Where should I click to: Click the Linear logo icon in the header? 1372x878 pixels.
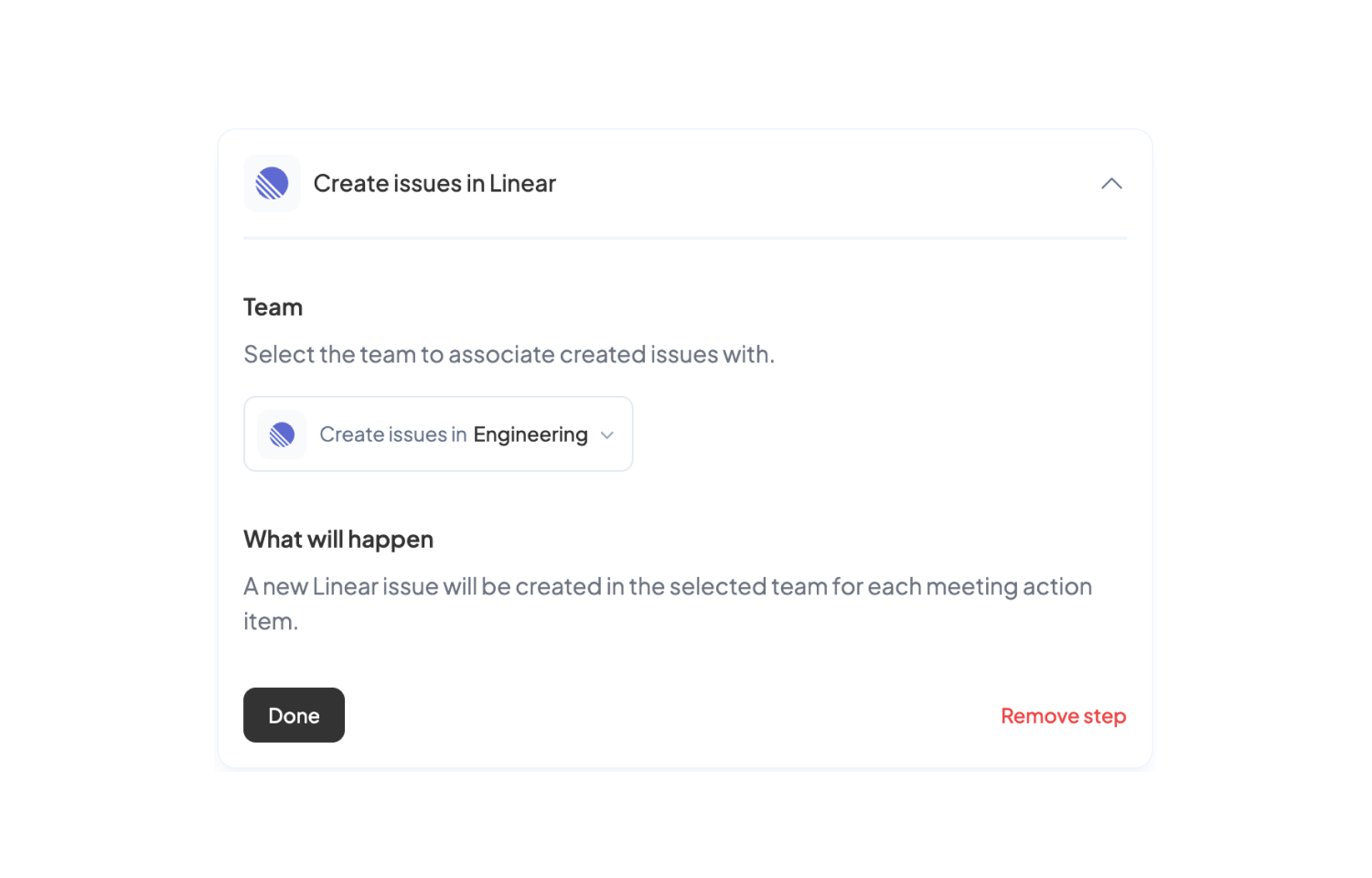pos(272,183)
